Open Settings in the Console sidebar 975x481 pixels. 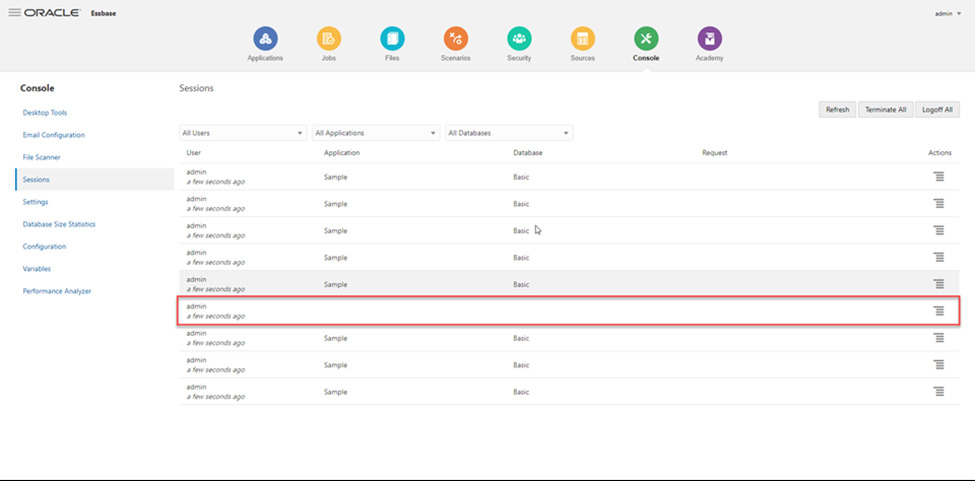(35, 202)
